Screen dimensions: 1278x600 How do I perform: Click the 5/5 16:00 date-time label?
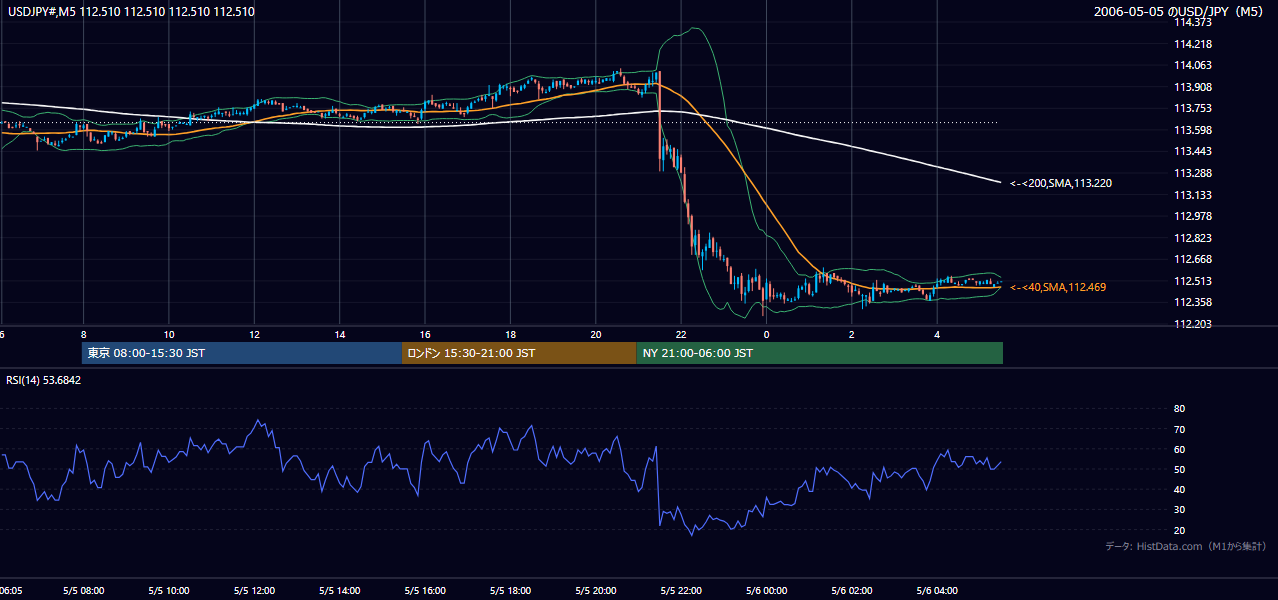[425, 591]
